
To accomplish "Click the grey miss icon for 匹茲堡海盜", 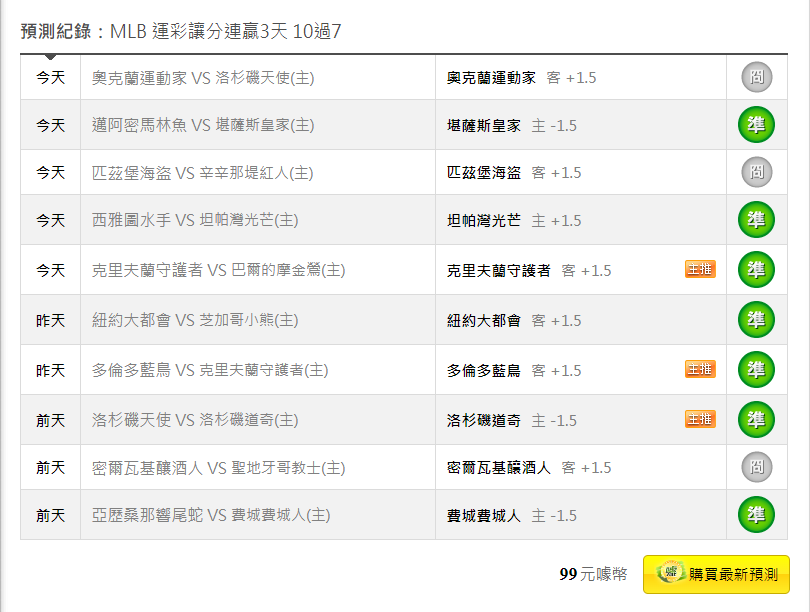I will pos(757,172).
